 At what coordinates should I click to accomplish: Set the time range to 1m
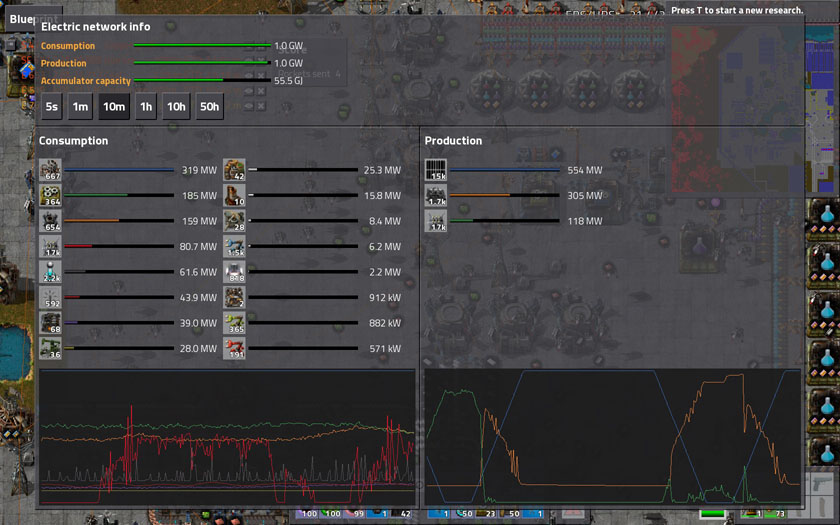(x=81, y=107)
